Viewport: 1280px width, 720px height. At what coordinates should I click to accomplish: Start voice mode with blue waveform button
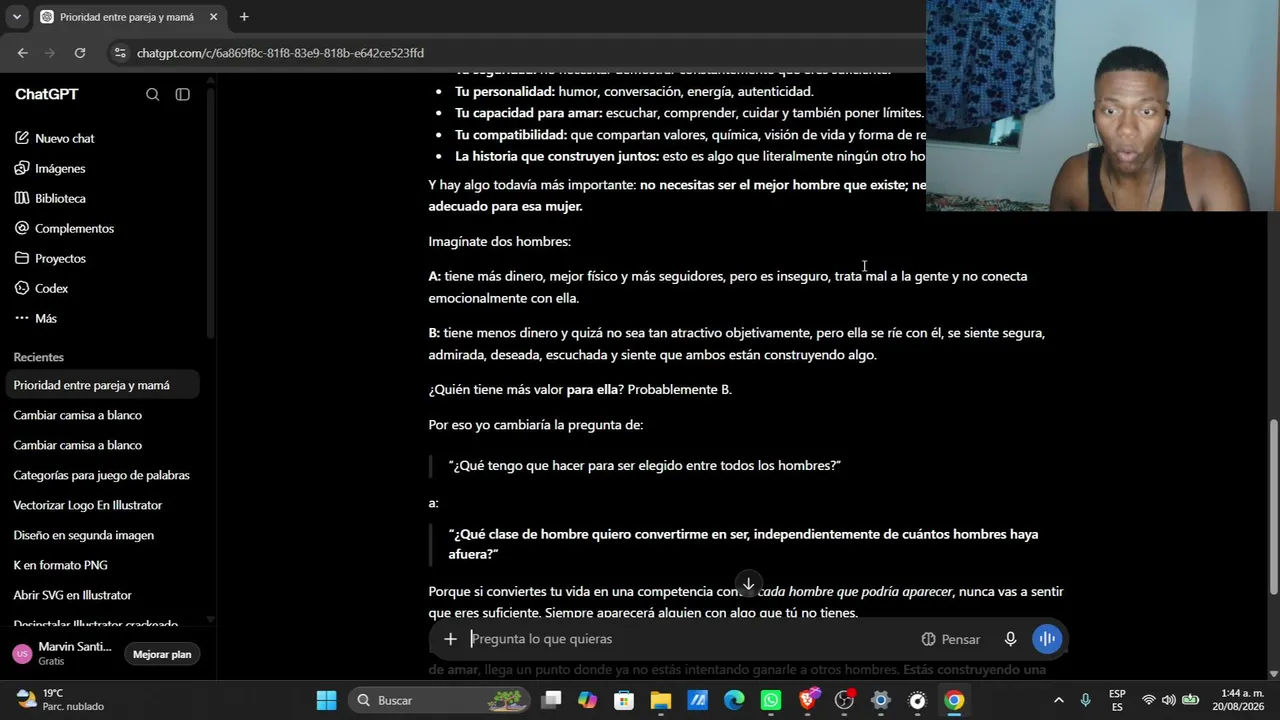(x=1047, y=639)
